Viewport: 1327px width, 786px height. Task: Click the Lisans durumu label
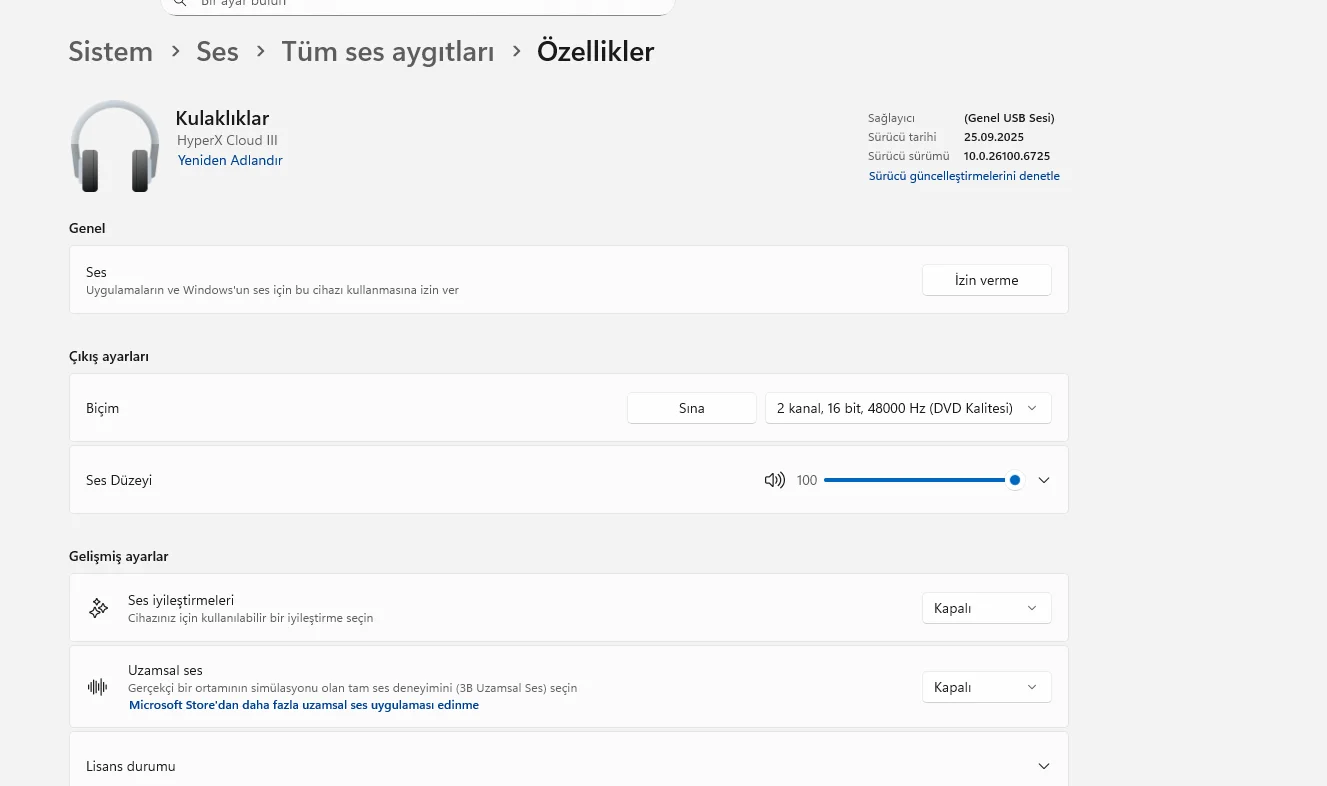click(131, 766)
